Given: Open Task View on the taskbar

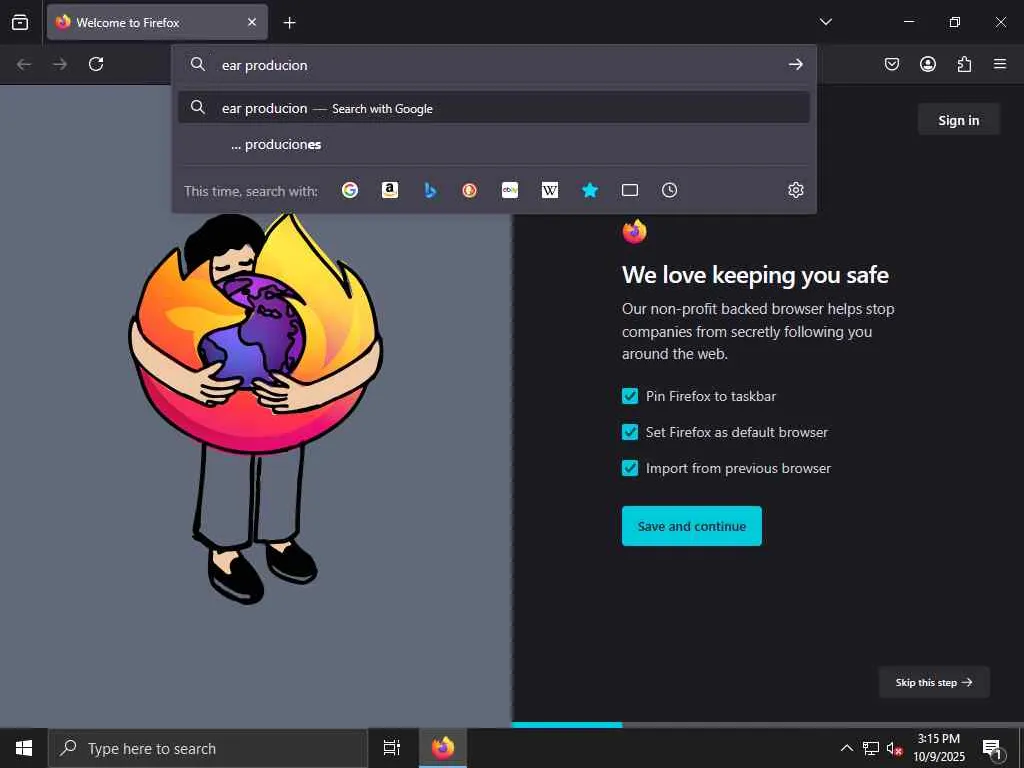Looking at the screenshot, I should coord(392,748).
